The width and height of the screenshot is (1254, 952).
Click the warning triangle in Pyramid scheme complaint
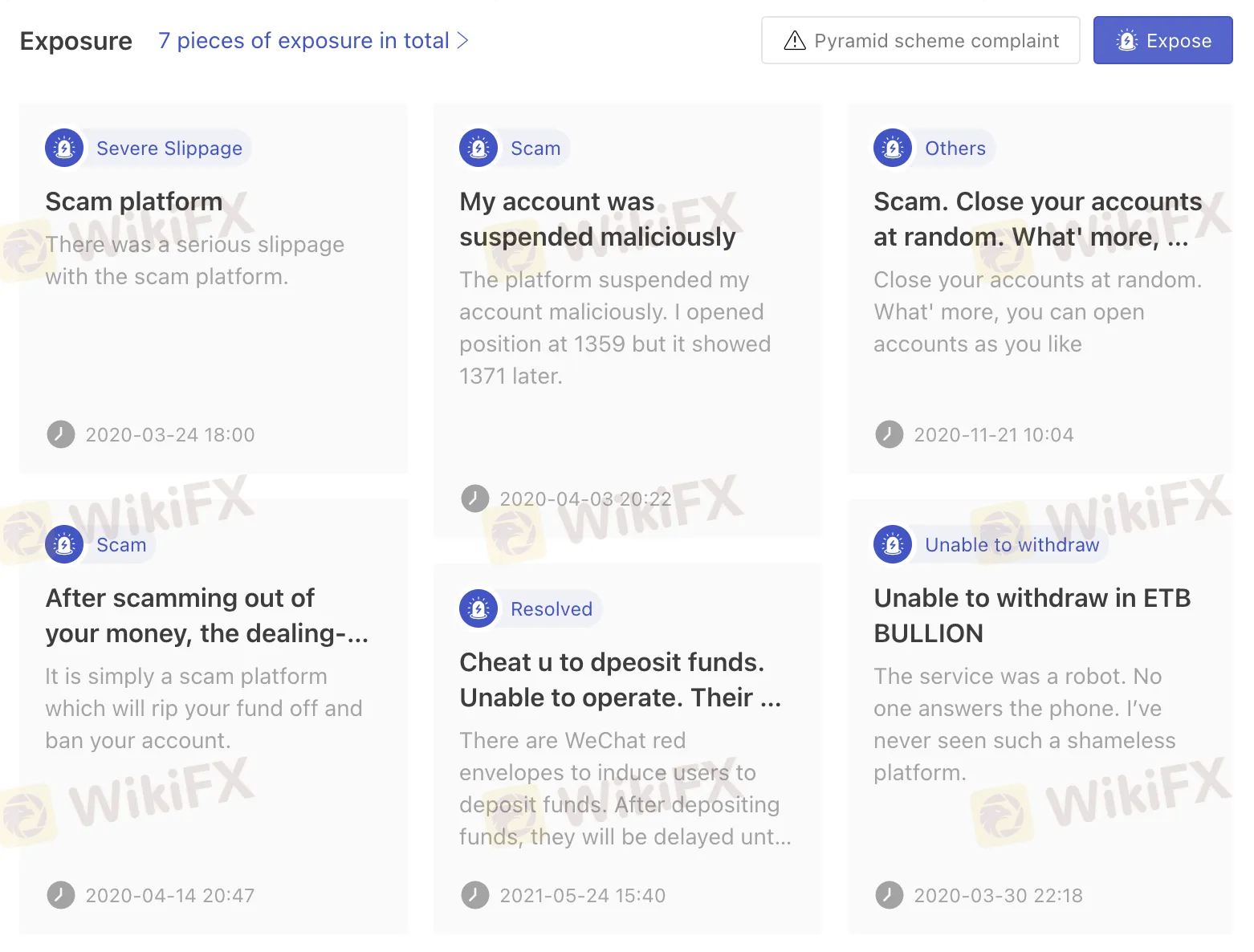(x=794, y=40)
